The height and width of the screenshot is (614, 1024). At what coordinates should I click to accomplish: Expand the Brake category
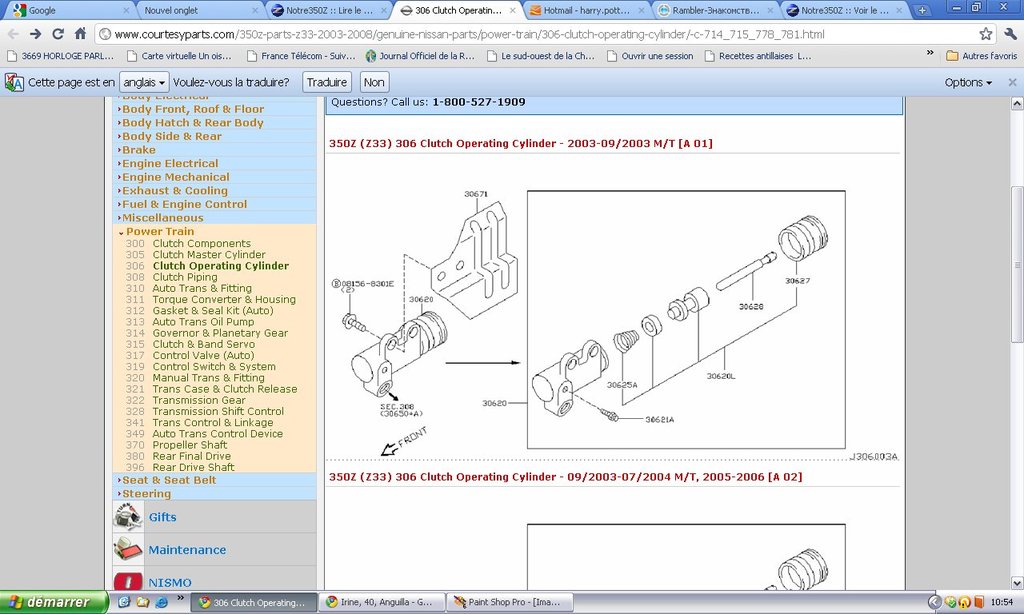tap(139, 150)
